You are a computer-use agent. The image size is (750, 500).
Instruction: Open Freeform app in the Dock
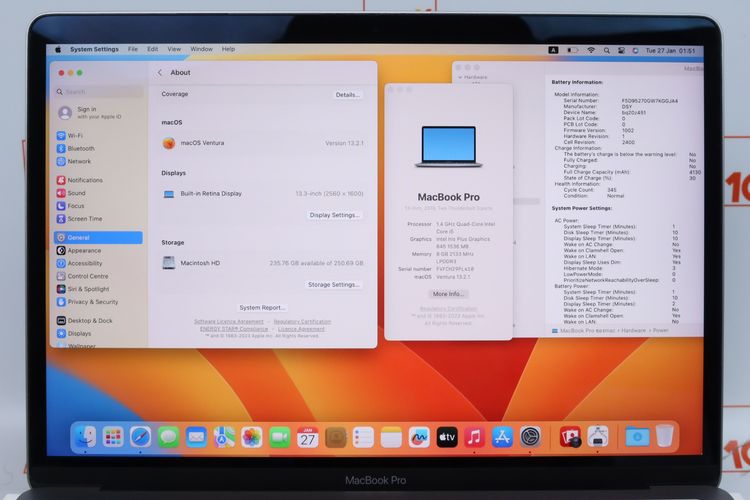tap(419, 436)
